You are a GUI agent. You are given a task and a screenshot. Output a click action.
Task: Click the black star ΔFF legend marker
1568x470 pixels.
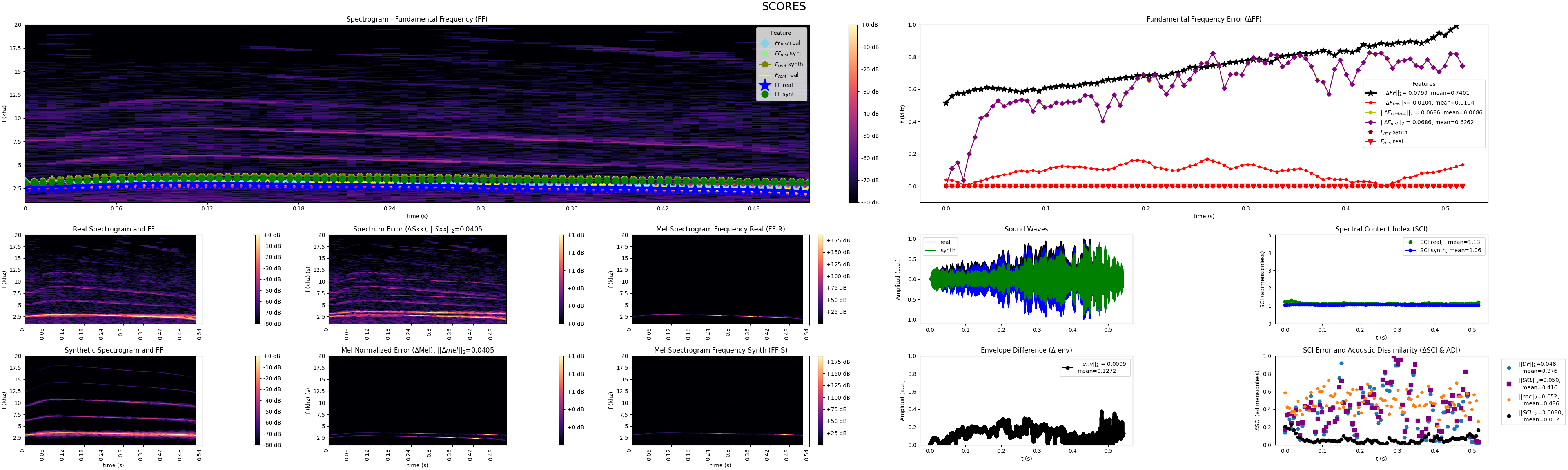[1370, 93]
